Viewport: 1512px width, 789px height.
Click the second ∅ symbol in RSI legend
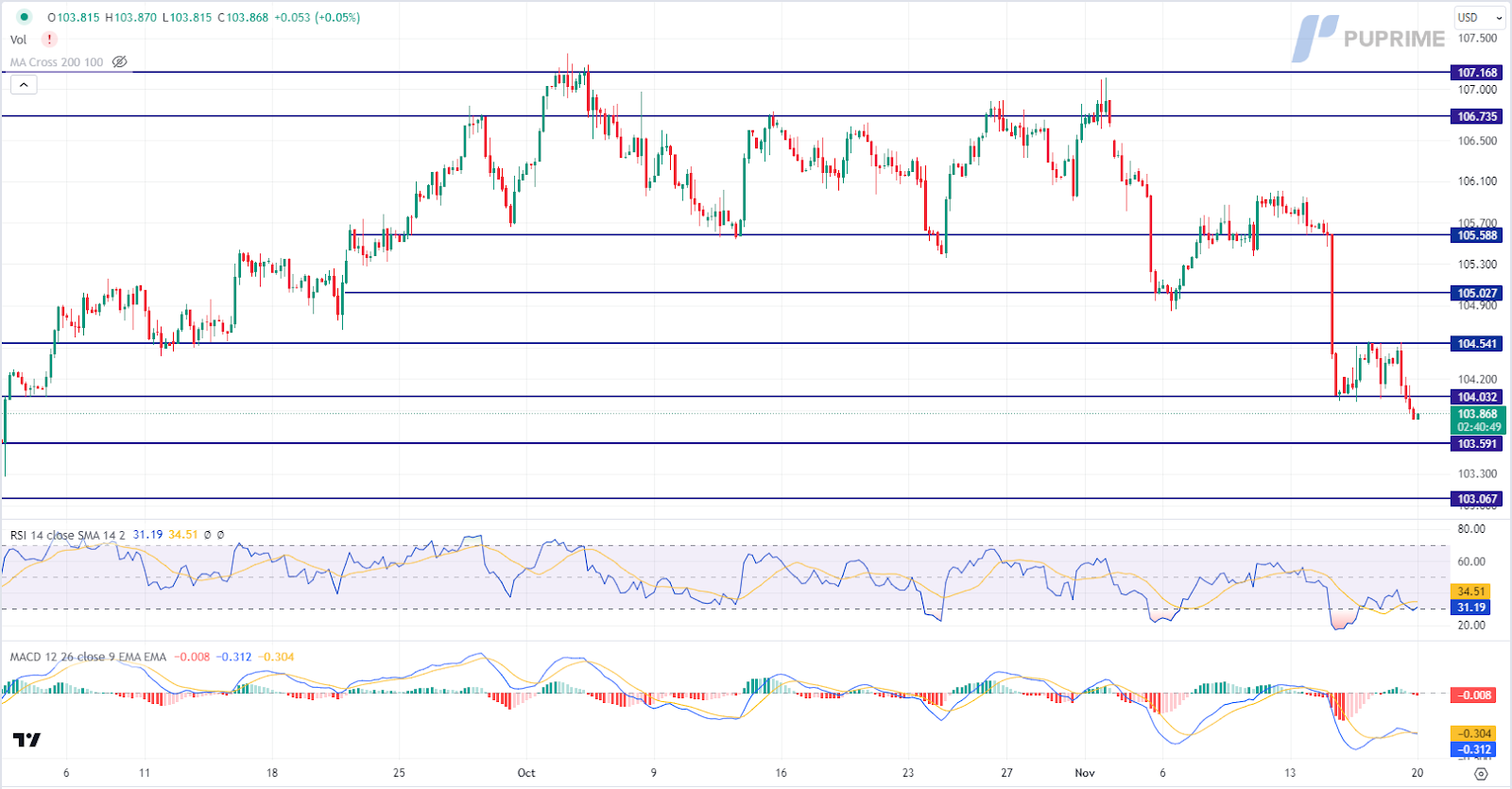(x=221, y=535)
